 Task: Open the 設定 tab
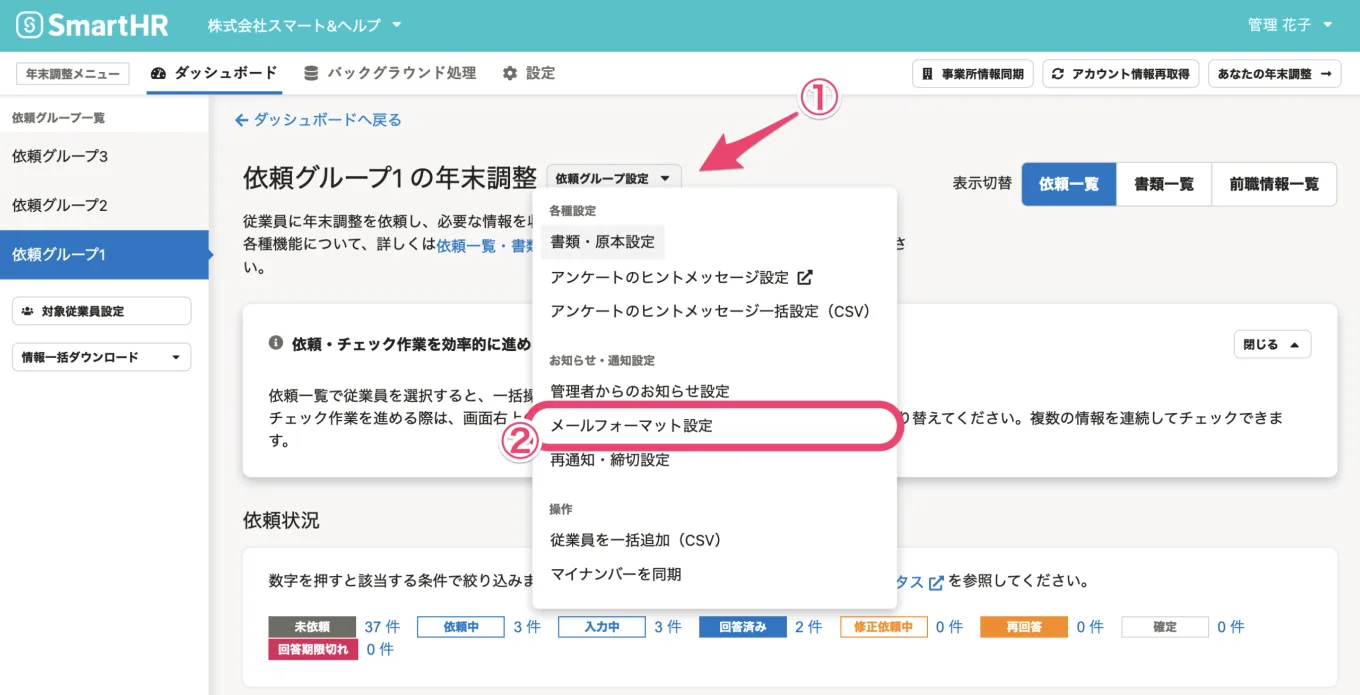tap(529, 73)
